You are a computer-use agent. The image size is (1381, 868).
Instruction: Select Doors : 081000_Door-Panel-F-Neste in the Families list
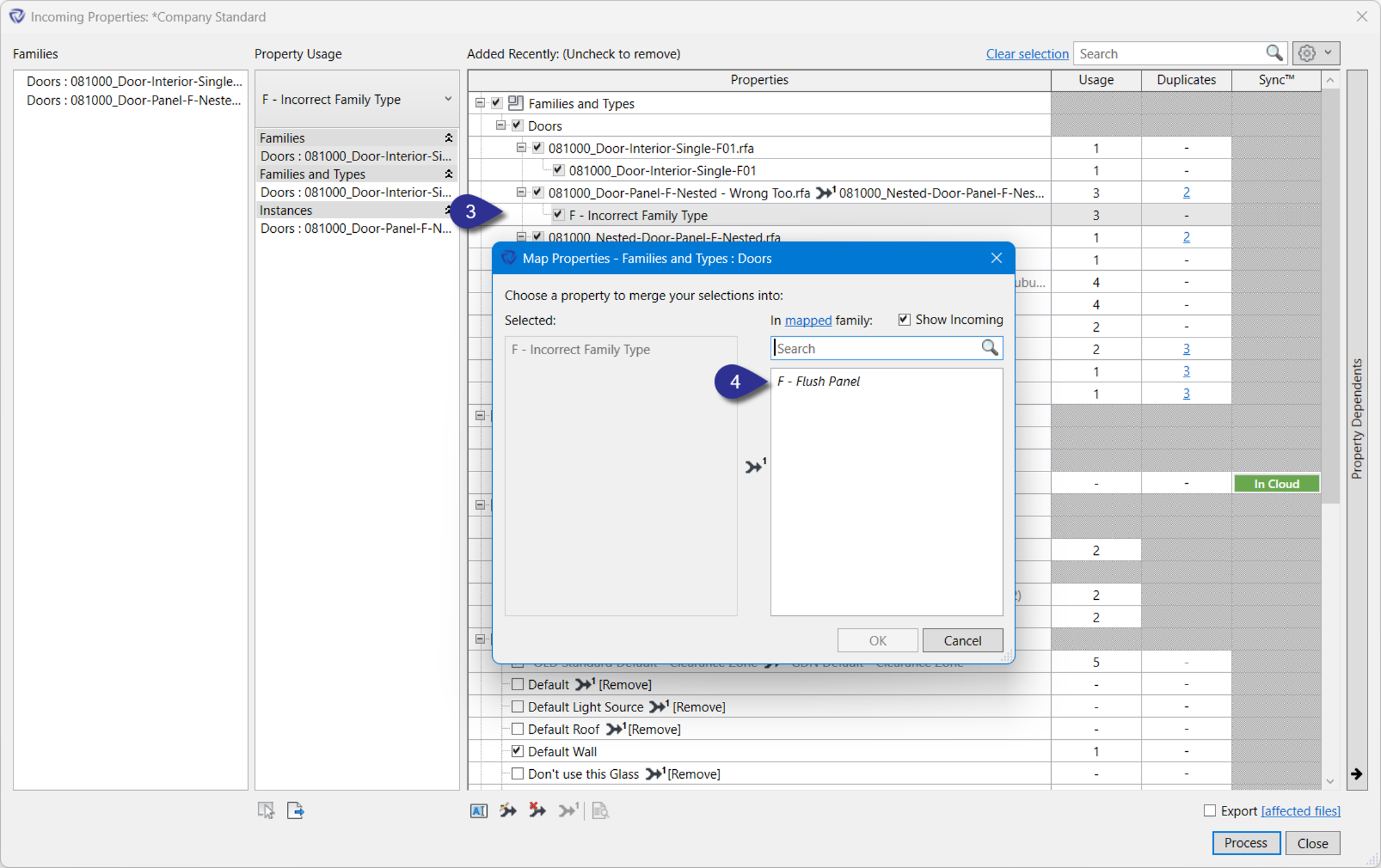pos(133,100)
